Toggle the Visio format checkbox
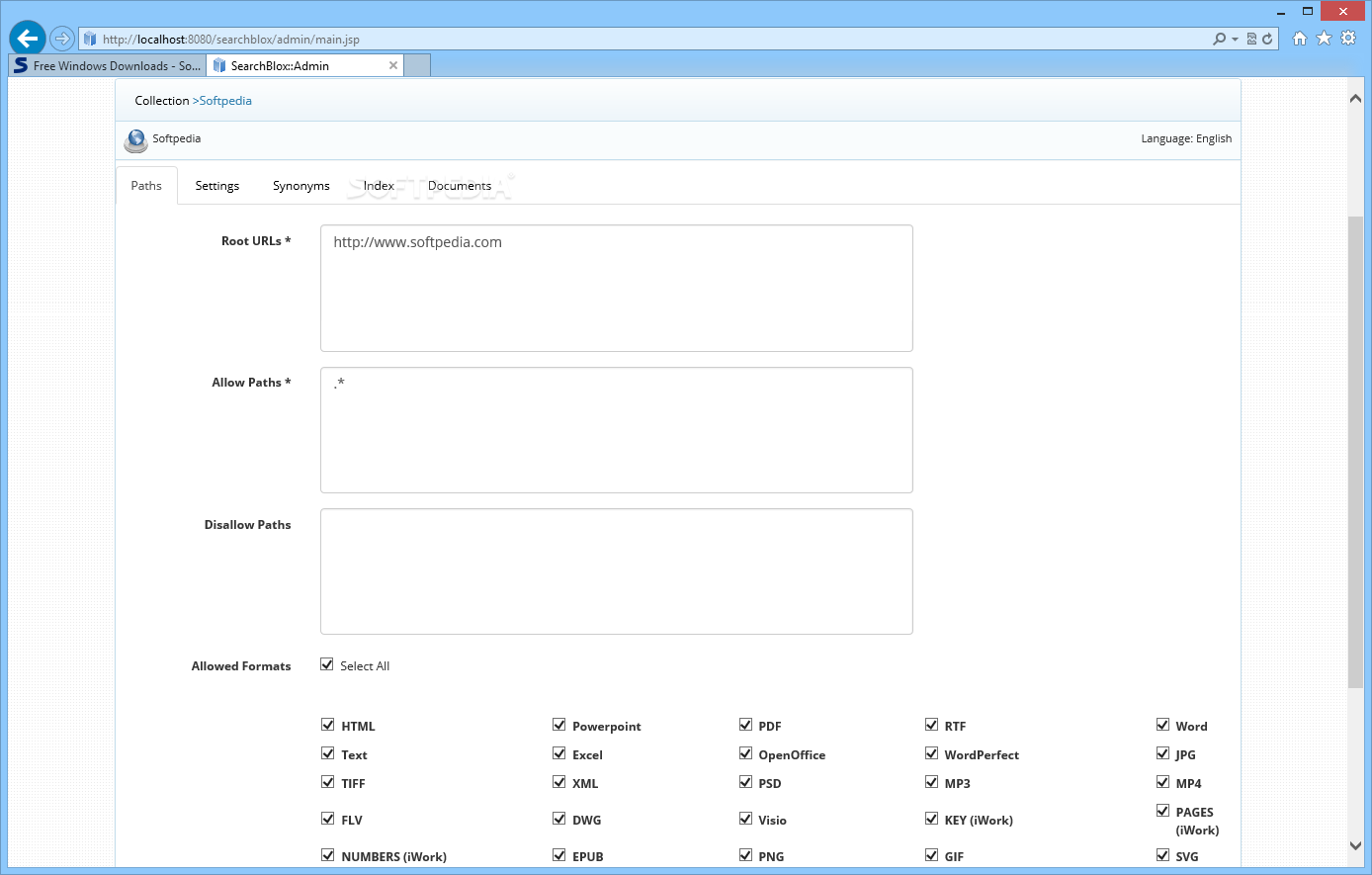1372x875 pixels. pos(746,819)
